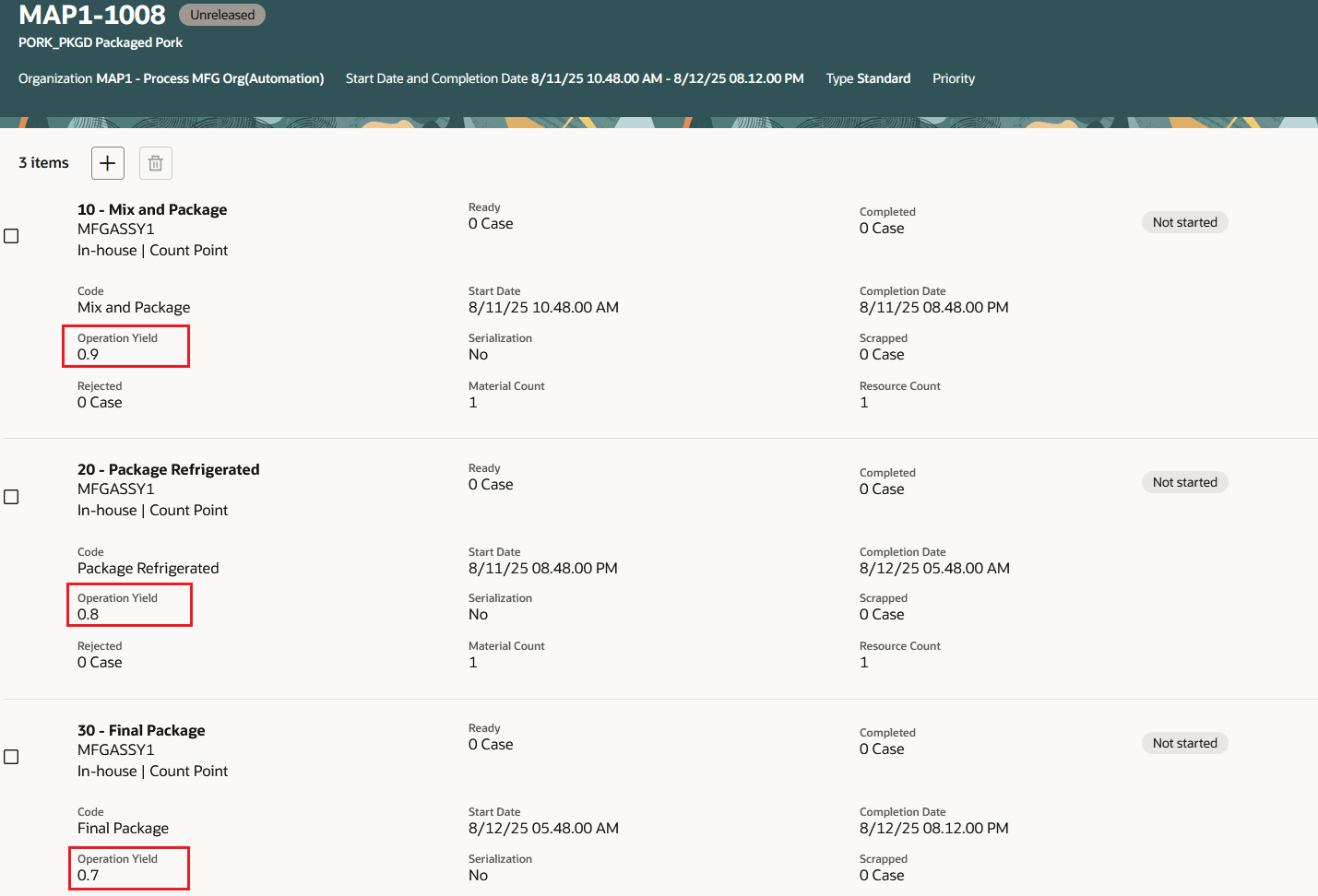Click start date 8/11/25 08.48.00 PM of operation 20
The width and height of the screenshot is (1318, 896).
tap(543, 569)
